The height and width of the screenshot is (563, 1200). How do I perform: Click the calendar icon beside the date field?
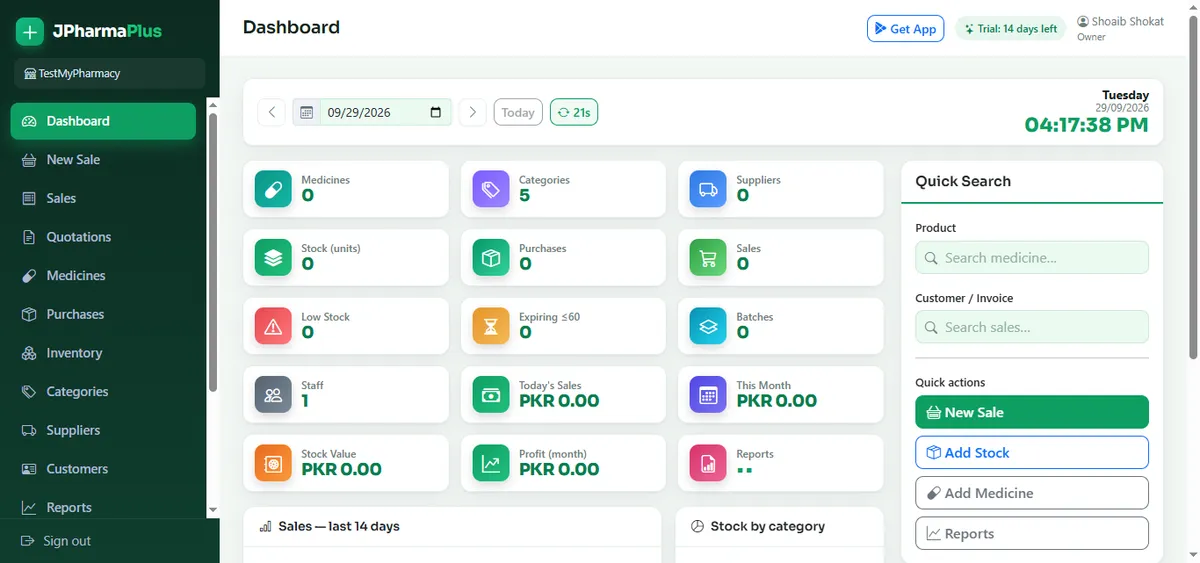(x=307, y=112)
